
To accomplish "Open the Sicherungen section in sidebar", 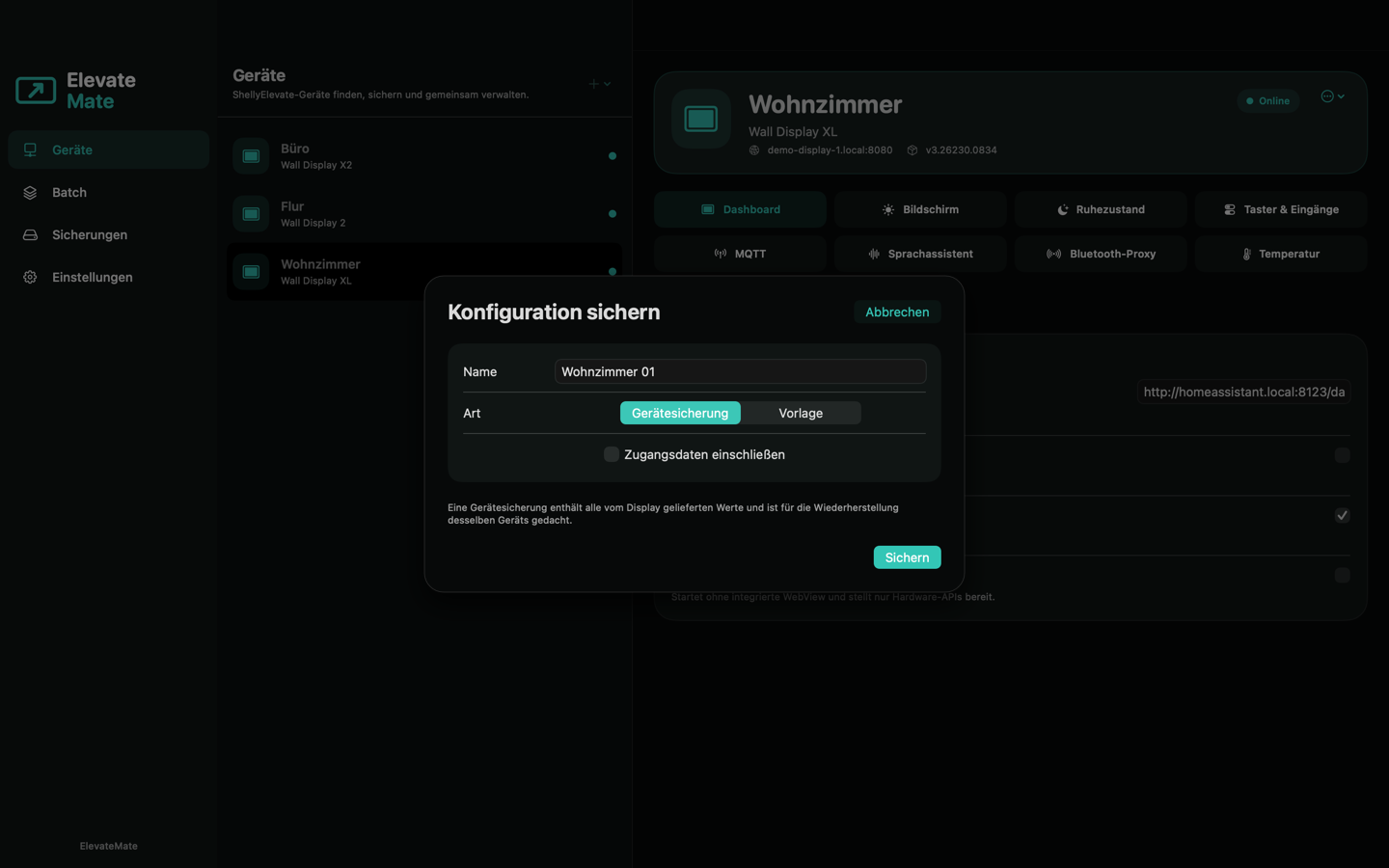I will tap(108, 234).
